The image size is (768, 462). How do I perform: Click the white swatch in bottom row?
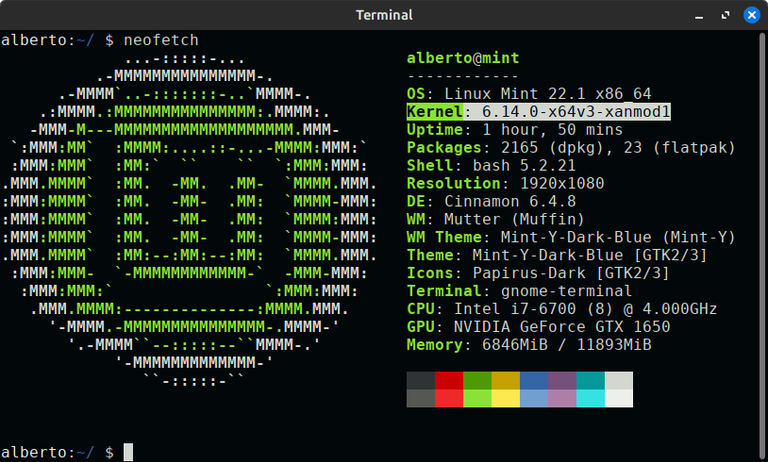(x=619, y=398)
